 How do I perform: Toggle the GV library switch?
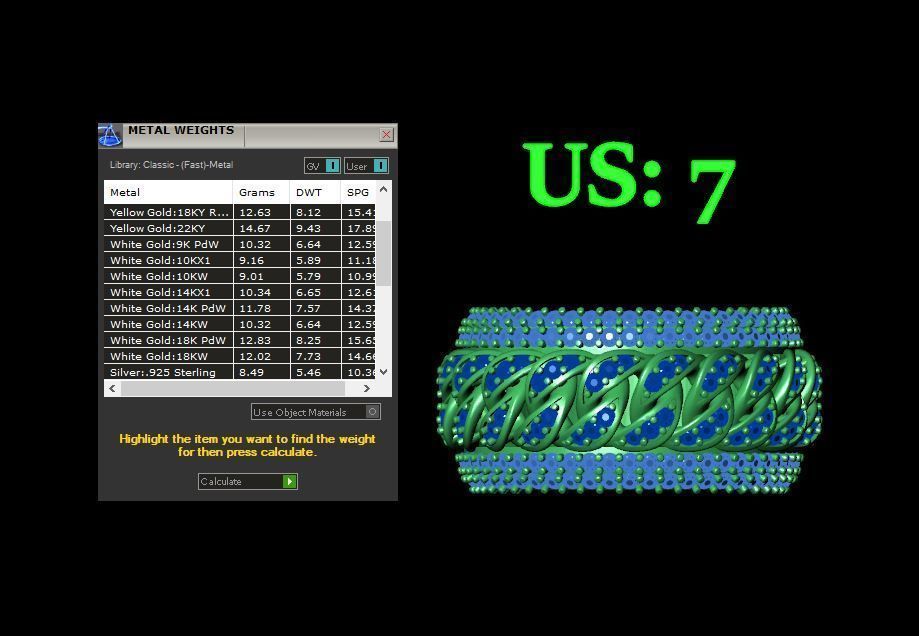tap(322, 166)
